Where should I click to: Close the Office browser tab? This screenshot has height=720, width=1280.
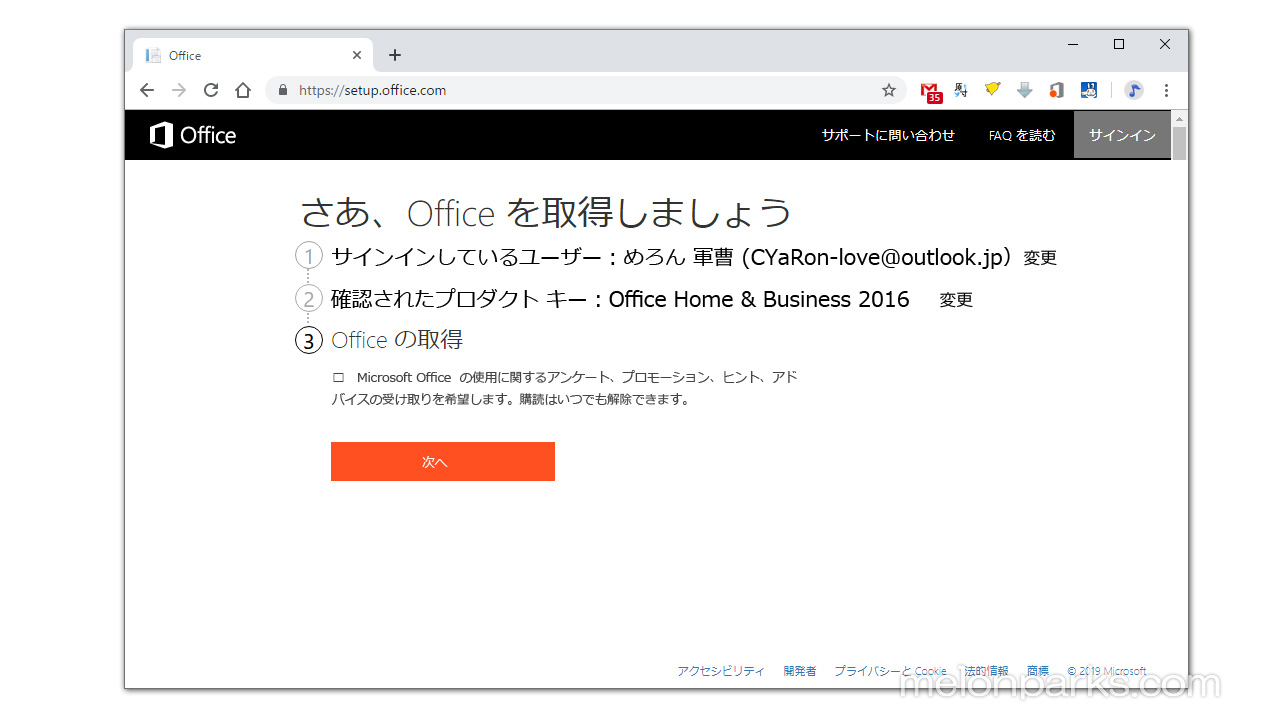click(357, 55)
